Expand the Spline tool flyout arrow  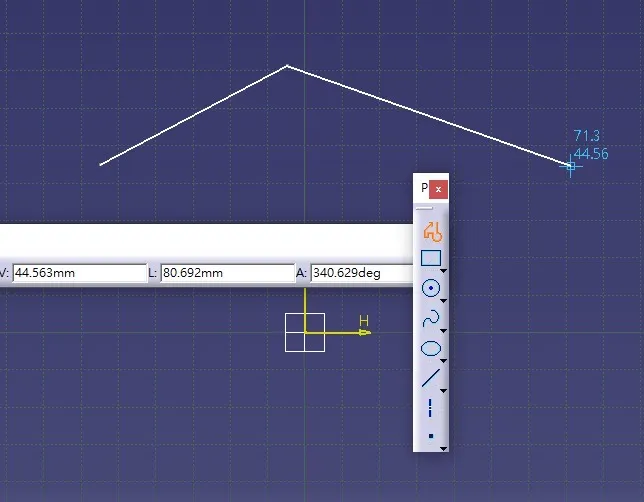coord(444,331)
